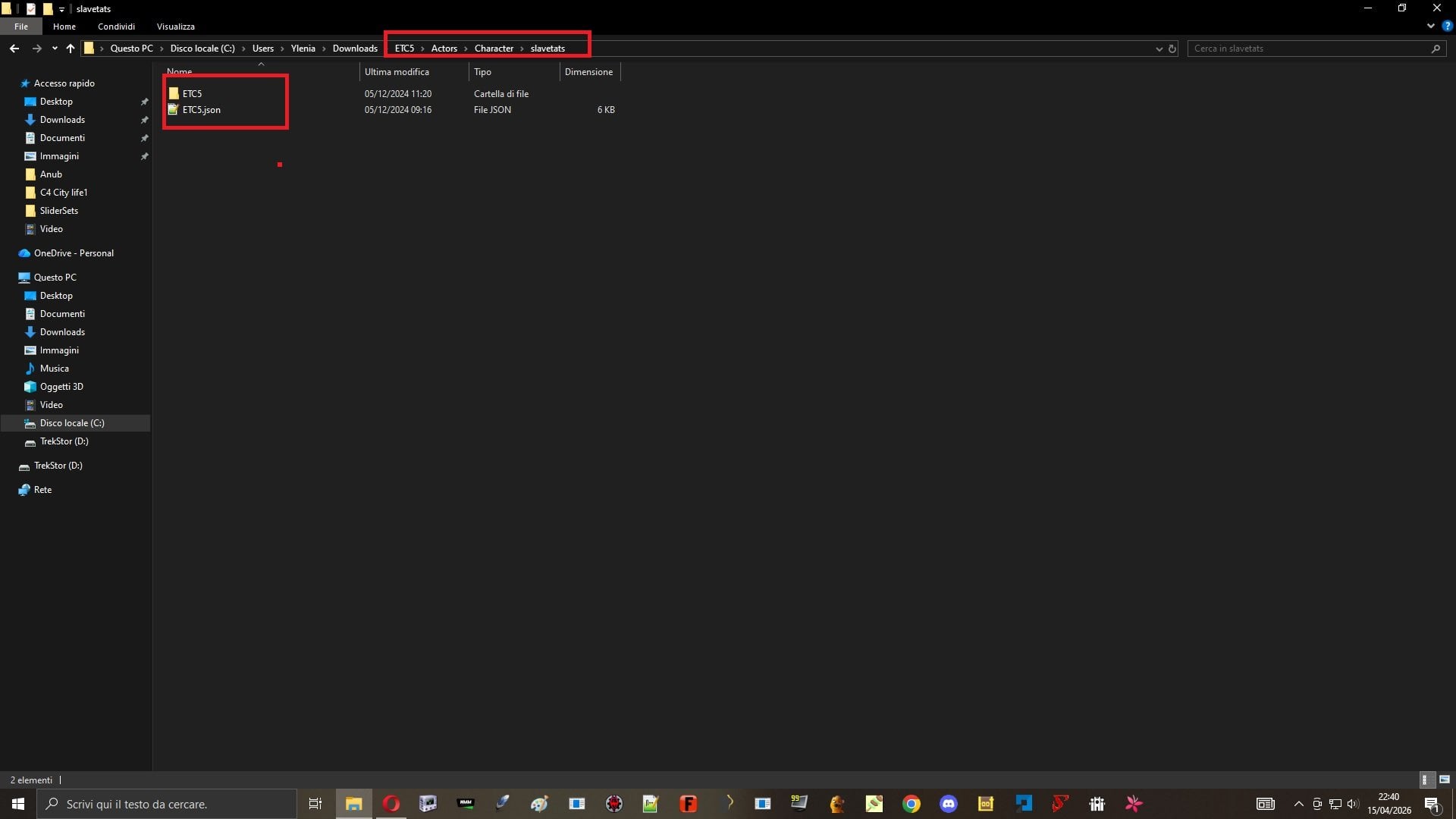Image resolution: width=1456 pixels, height=819 pixels.
Task: Open the Home ribbon tab
Action: pyautogui.click(x=64, y=27)
